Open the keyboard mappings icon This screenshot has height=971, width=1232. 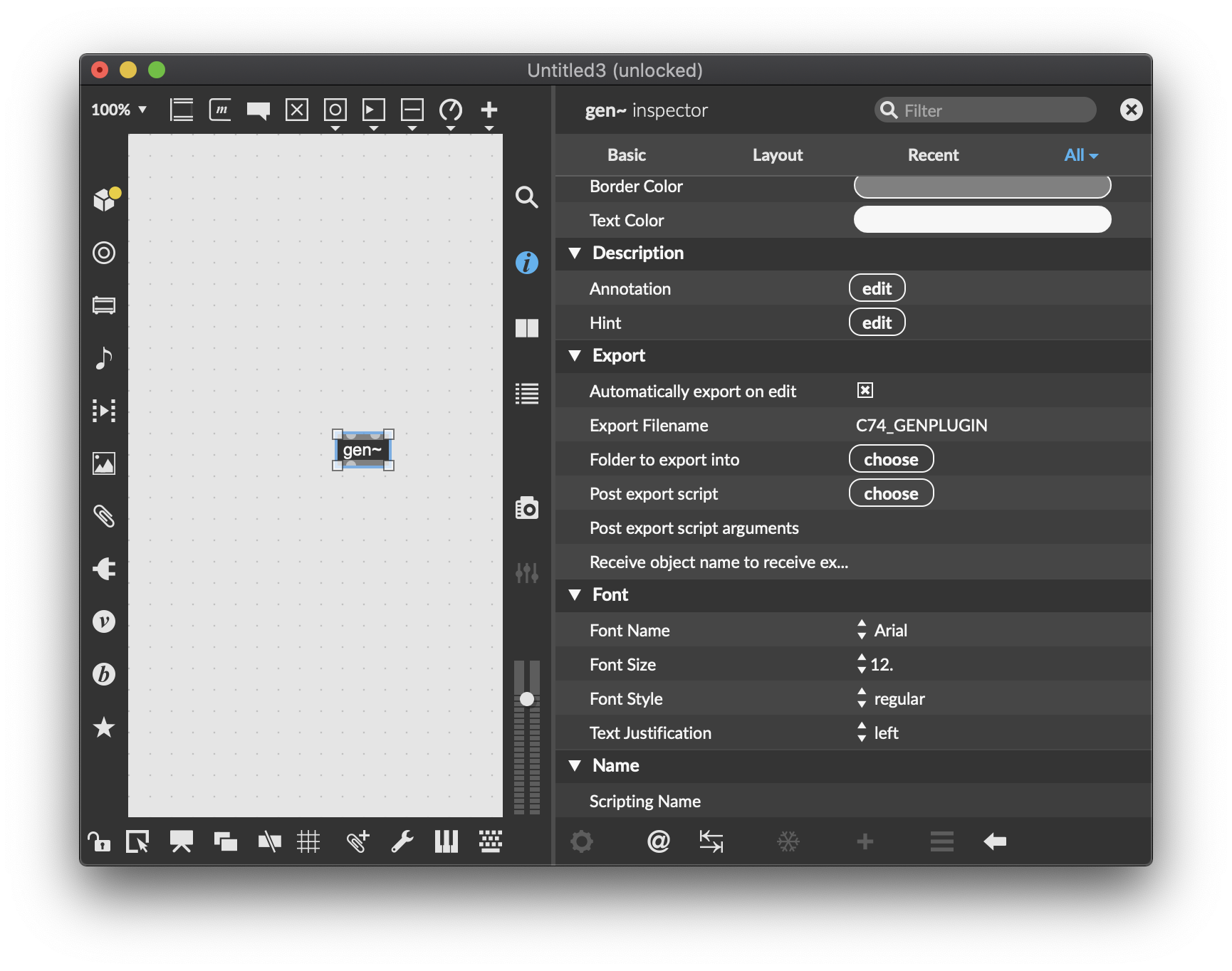click(491, 841)
